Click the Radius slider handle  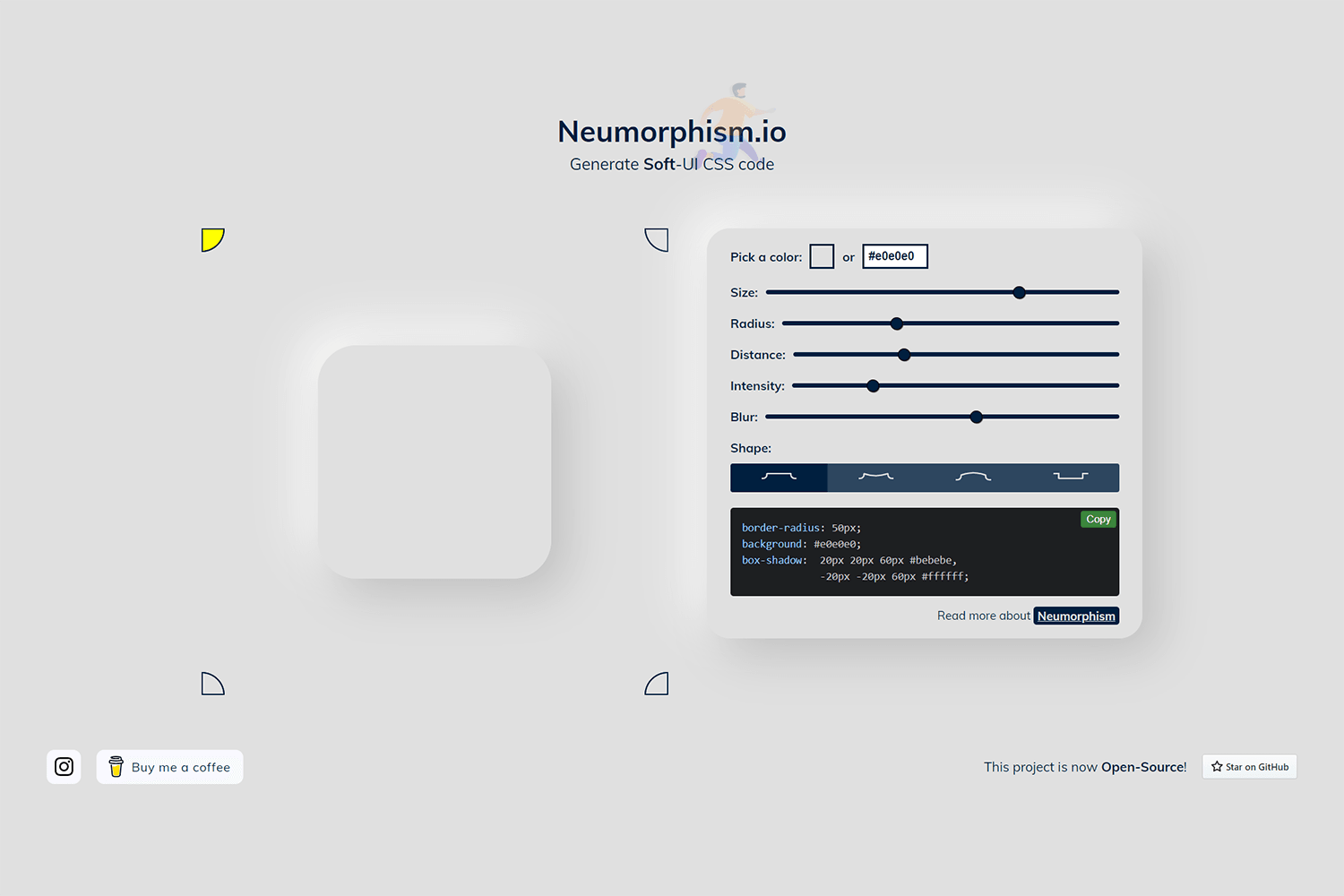click(x=897, y=323)
